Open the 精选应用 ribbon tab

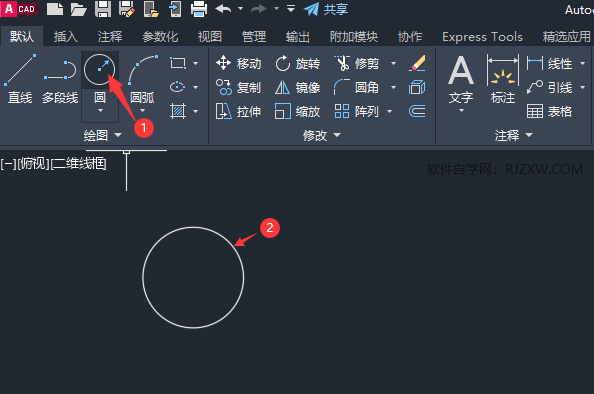tap(566, 37)
